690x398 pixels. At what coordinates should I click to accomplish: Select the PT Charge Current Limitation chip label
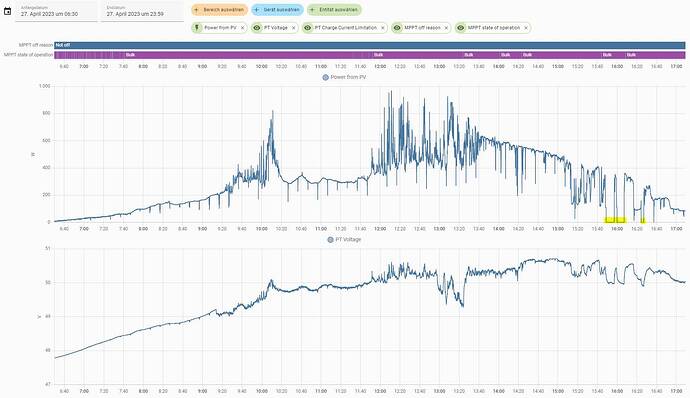[346, 28]
